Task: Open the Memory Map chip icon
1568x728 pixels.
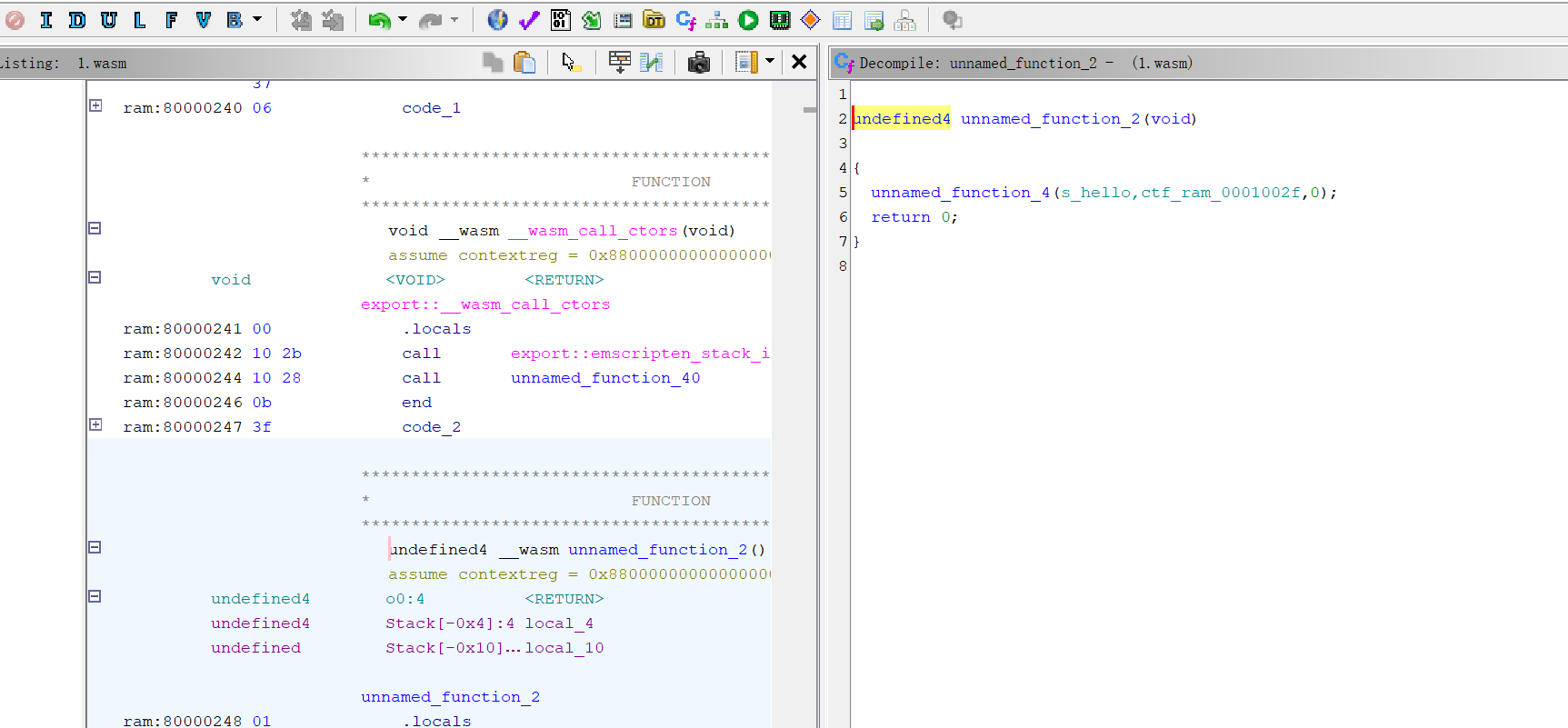Action: coord(780,20)
